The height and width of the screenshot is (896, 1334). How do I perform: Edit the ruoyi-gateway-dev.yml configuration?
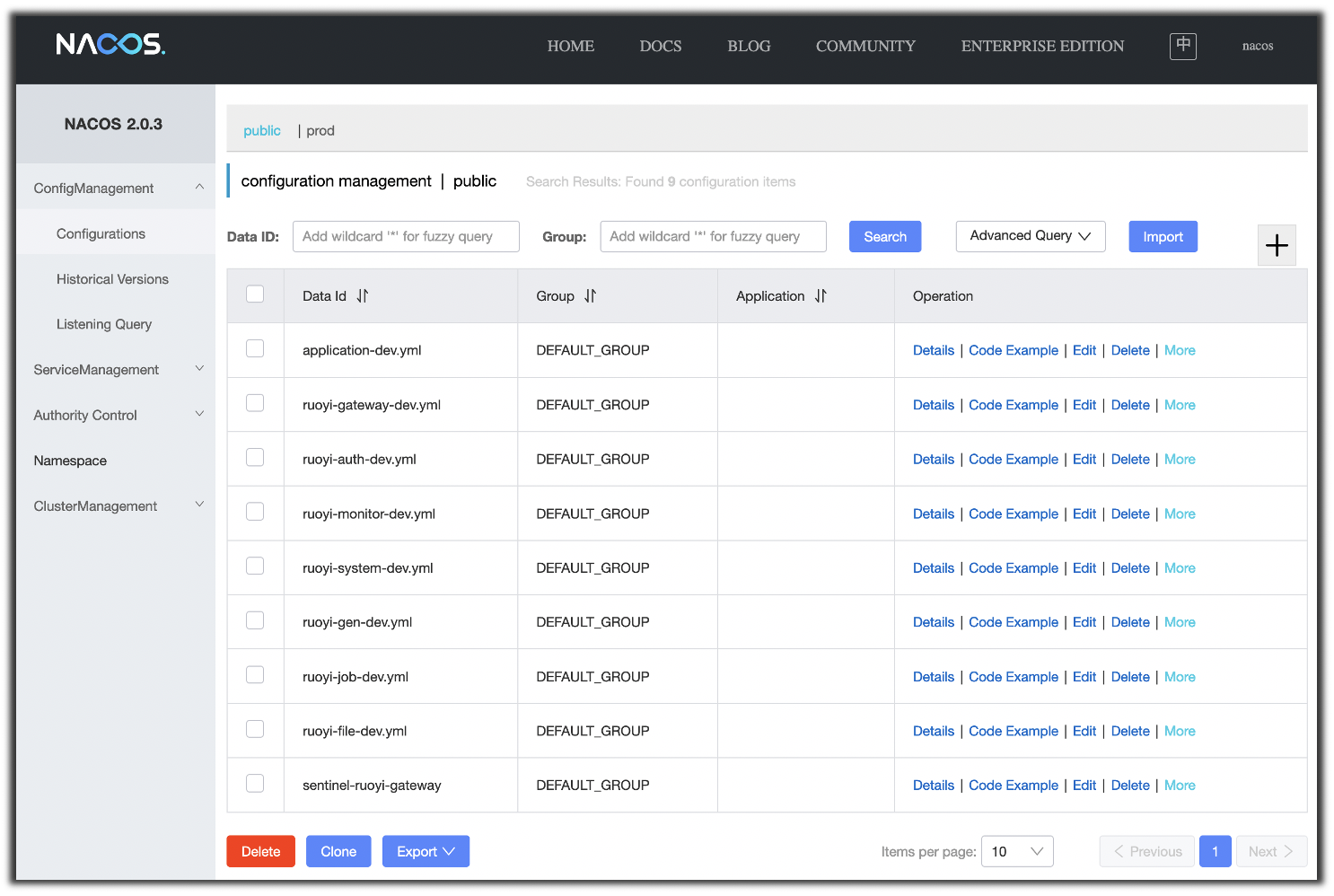pyautogui.click(x=1084, y=405)
